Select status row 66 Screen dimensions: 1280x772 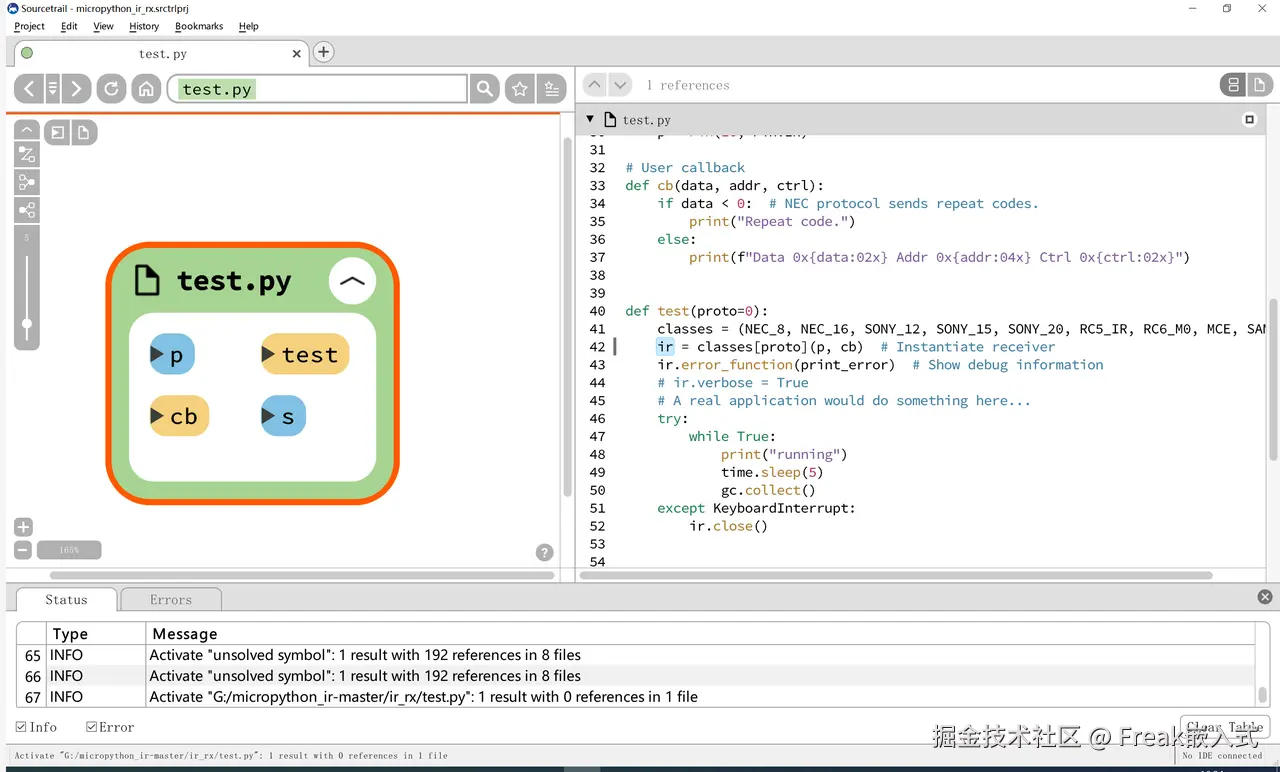636,676
